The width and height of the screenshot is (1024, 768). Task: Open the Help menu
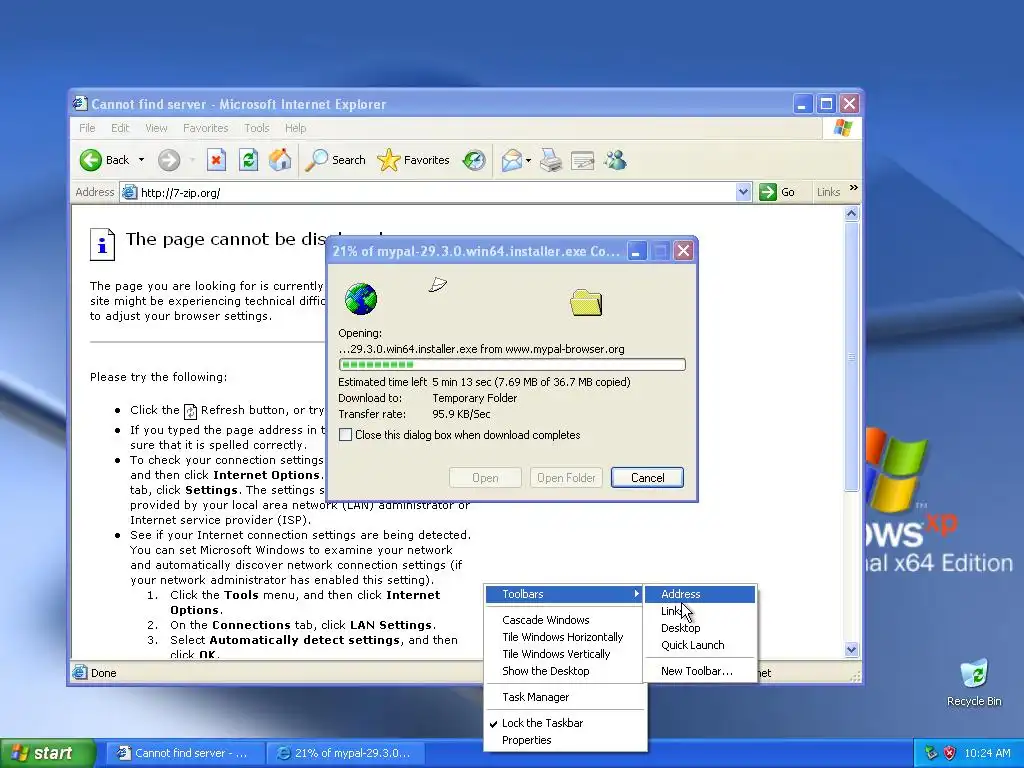(295, 128)
